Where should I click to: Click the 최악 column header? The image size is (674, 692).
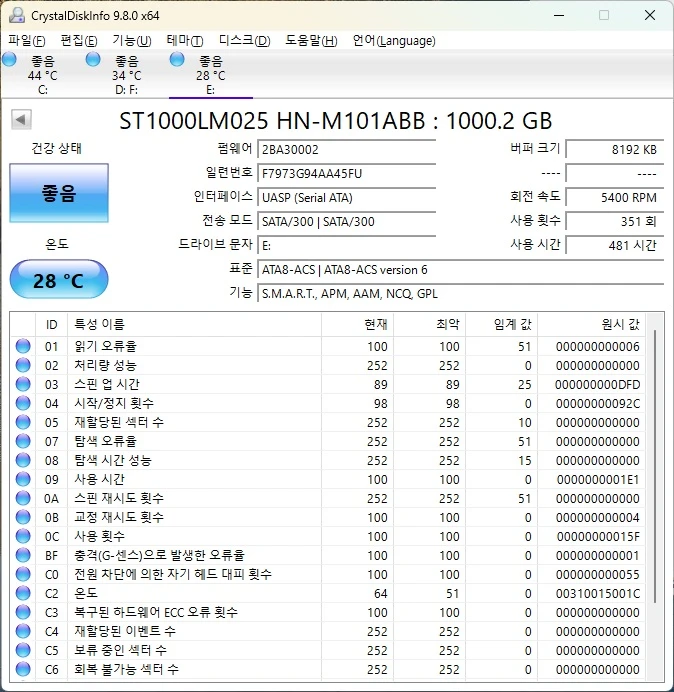(429, 325)
